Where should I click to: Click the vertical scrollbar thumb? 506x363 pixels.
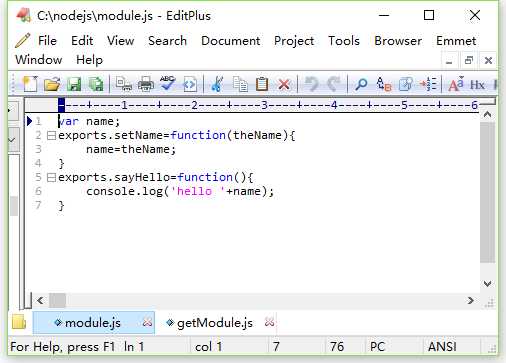coord(487,192)
